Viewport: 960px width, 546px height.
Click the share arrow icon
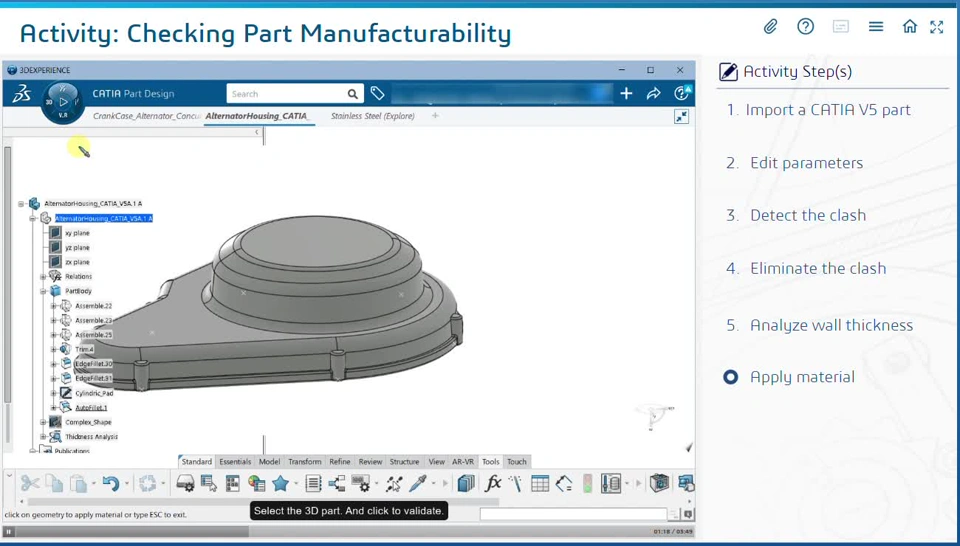coord(653,94)
